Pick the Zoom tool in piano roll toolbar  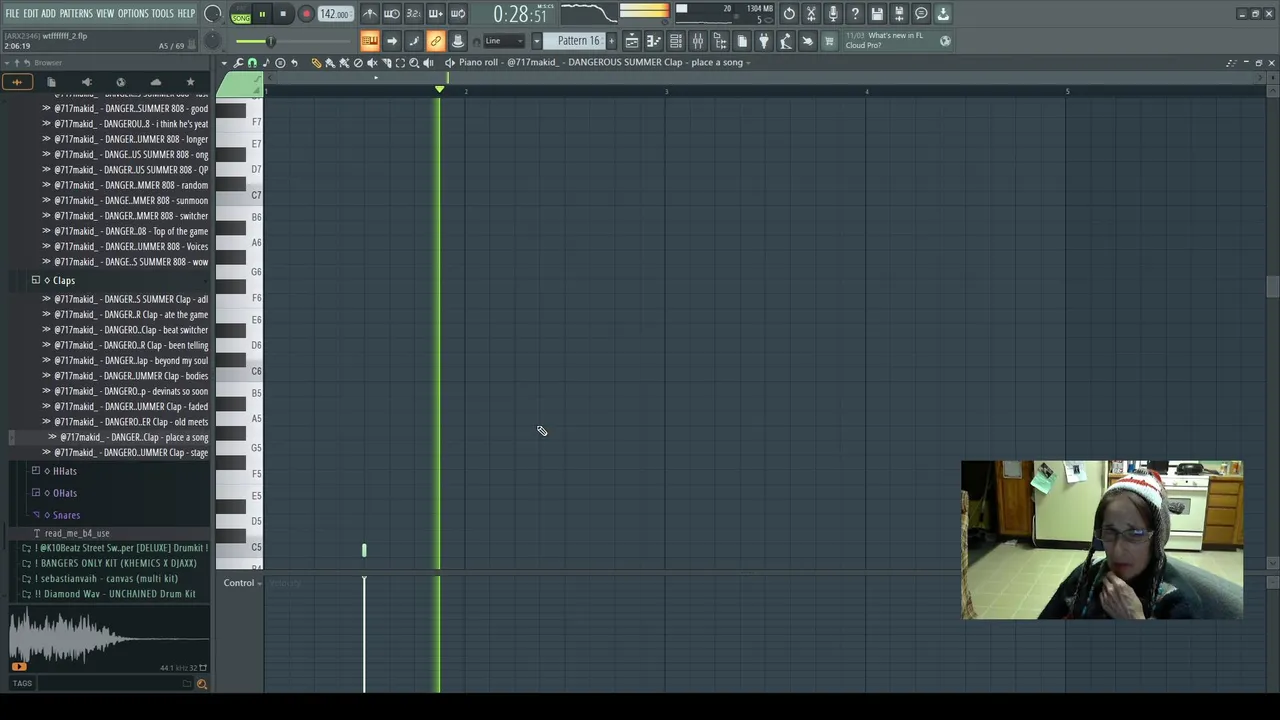click(414, 62)
